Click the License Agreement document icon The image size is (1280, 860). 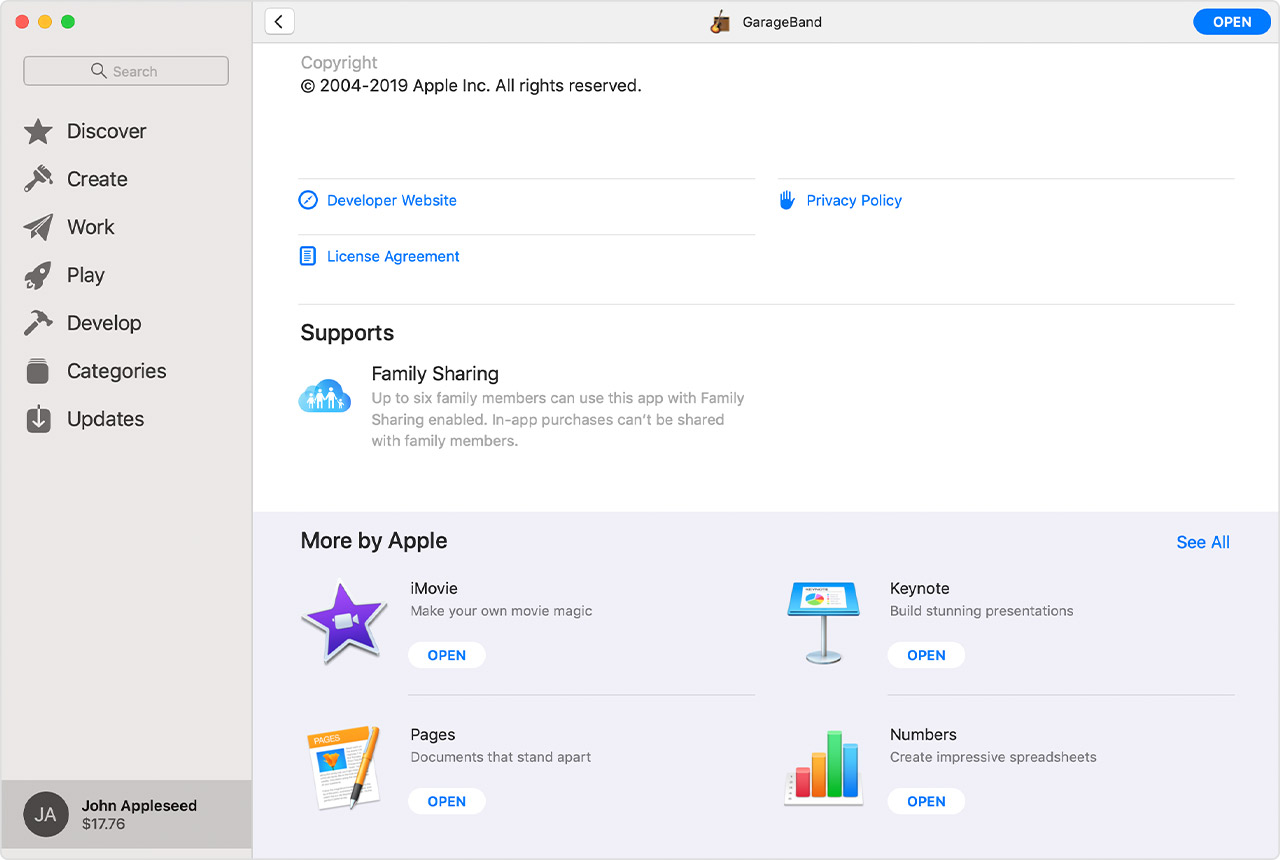point(308,256)
